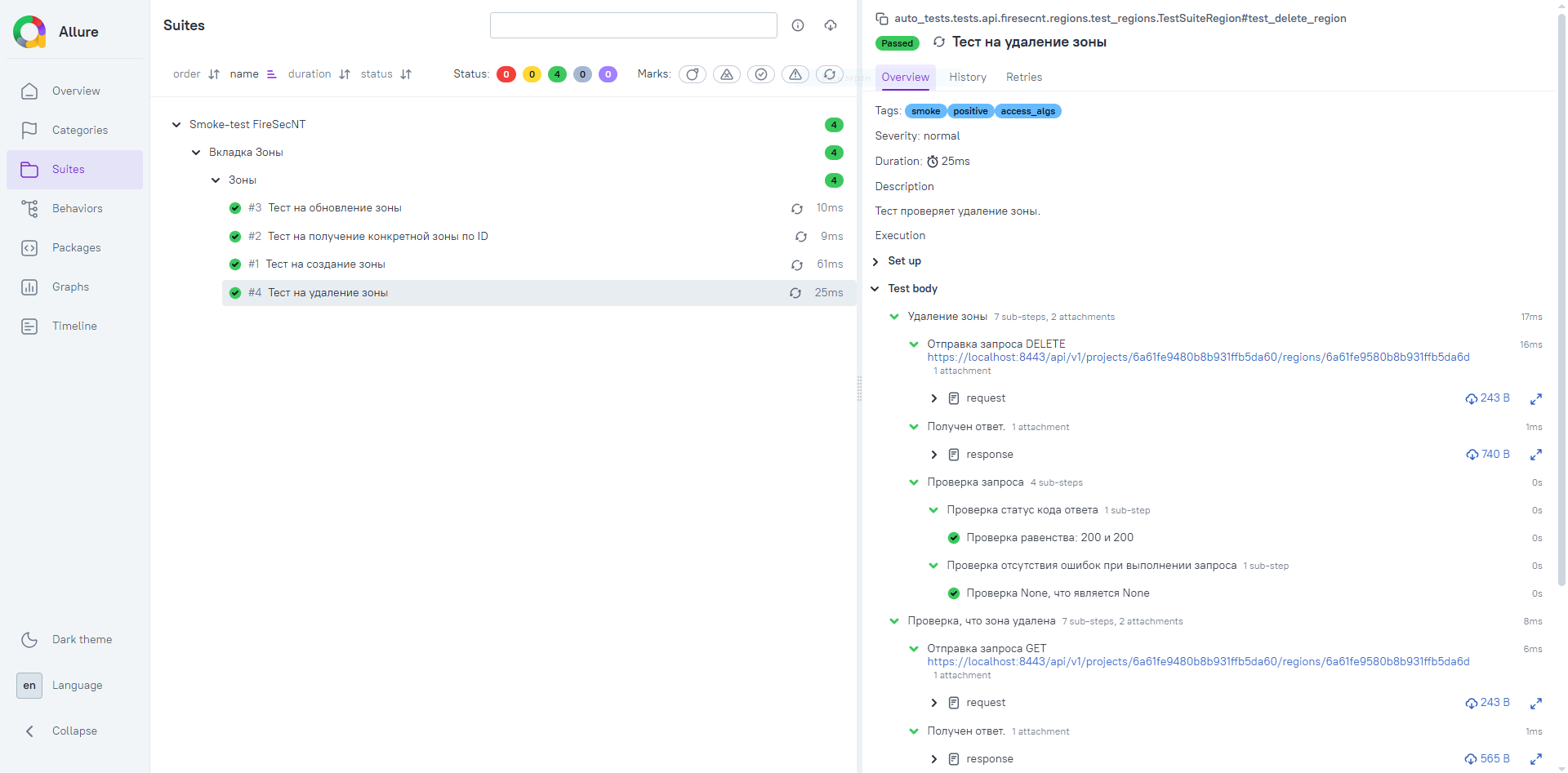
Task: Toggle the skipped status filter badge
Action: click(x=582, y=74)
